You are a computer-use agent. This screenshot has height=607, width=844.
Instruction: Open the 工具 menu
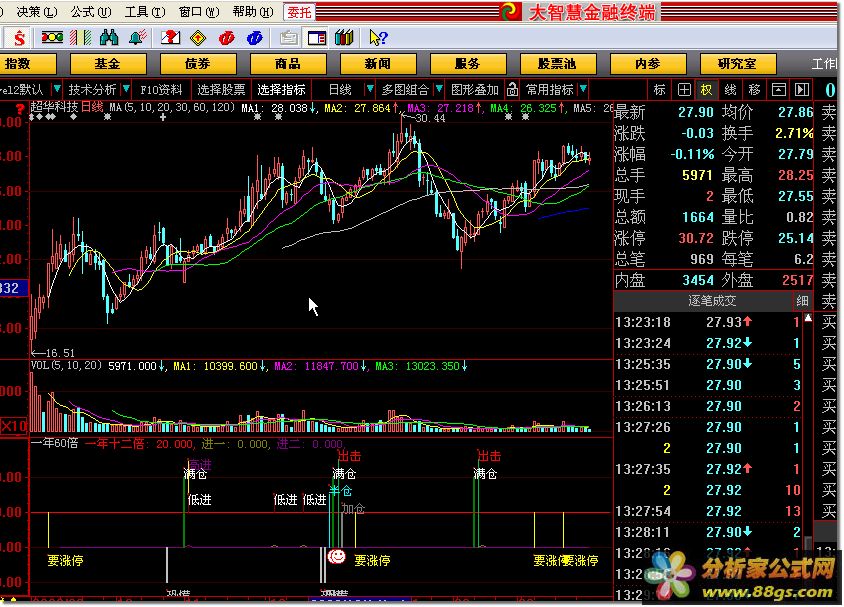pyautogui.click(x=145, y=11)
